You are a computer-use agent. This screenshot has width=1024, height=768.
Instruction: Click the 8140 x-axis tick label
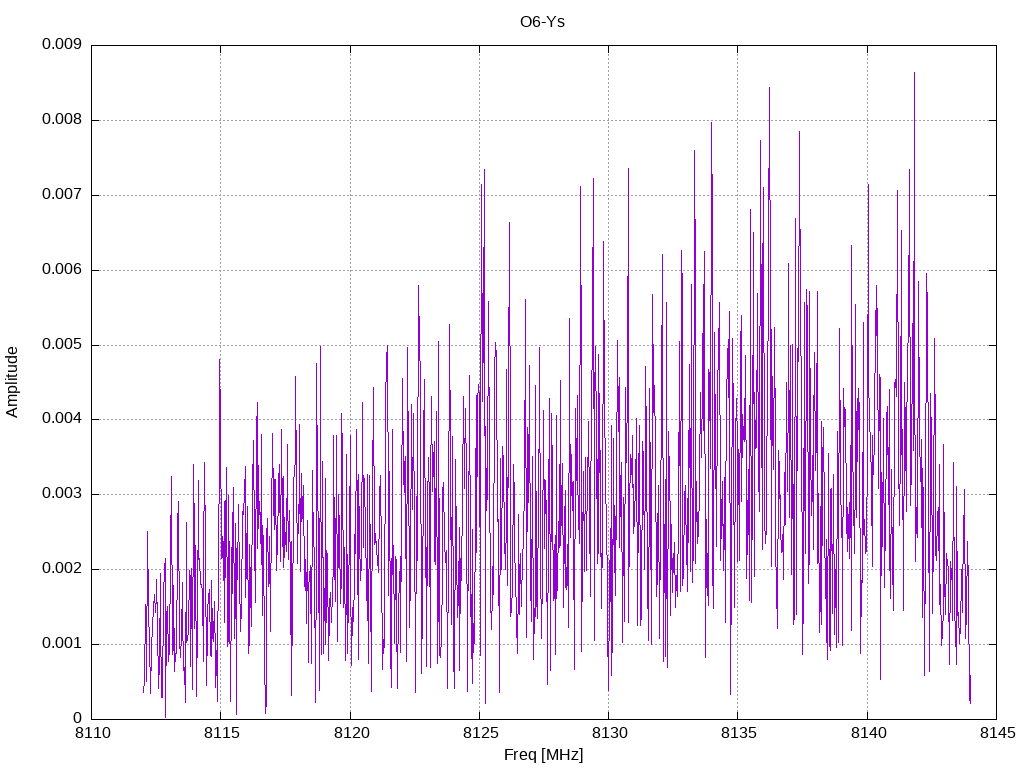(x=868, y=733)
